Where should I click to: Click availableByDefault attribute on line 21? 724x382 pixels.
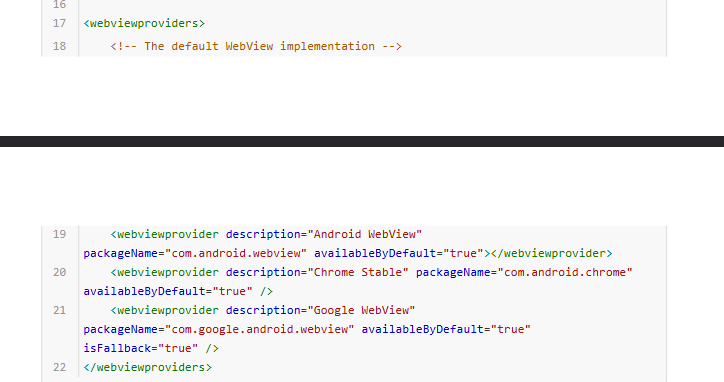click(446, 329)
